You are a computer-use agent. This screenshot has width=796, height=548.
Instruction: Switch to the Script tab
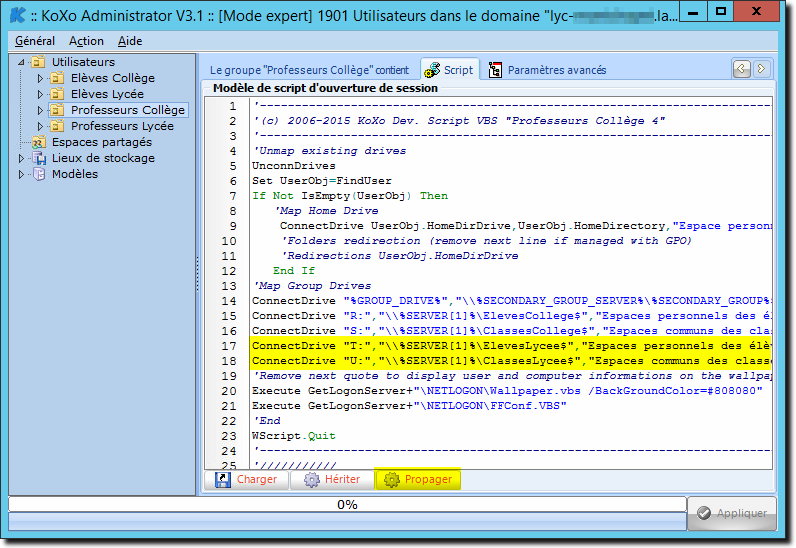coord(449,70)
